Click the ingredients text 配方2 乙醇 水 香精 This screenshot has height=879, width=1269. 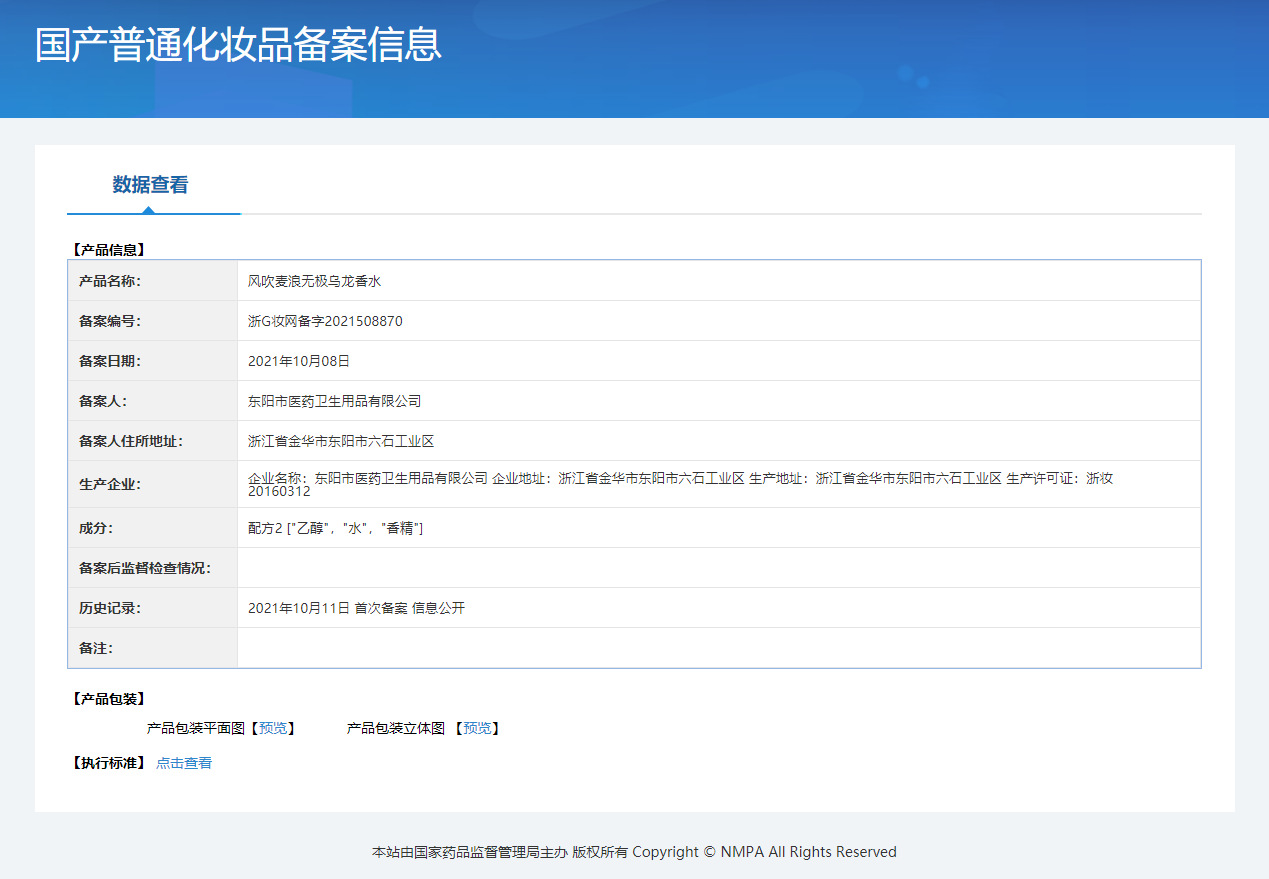point(336,528)
